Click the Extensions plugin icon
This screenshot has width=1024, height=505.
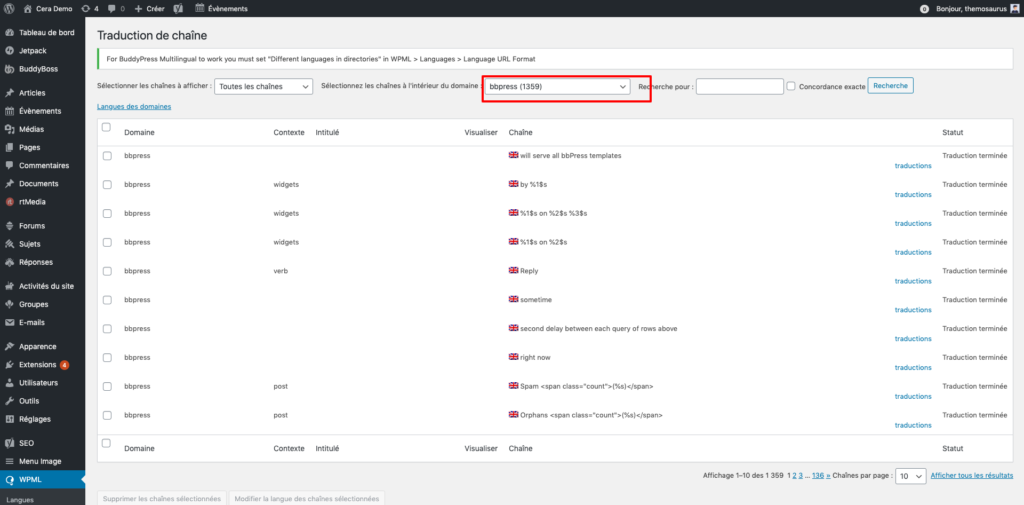click(9, 365)
